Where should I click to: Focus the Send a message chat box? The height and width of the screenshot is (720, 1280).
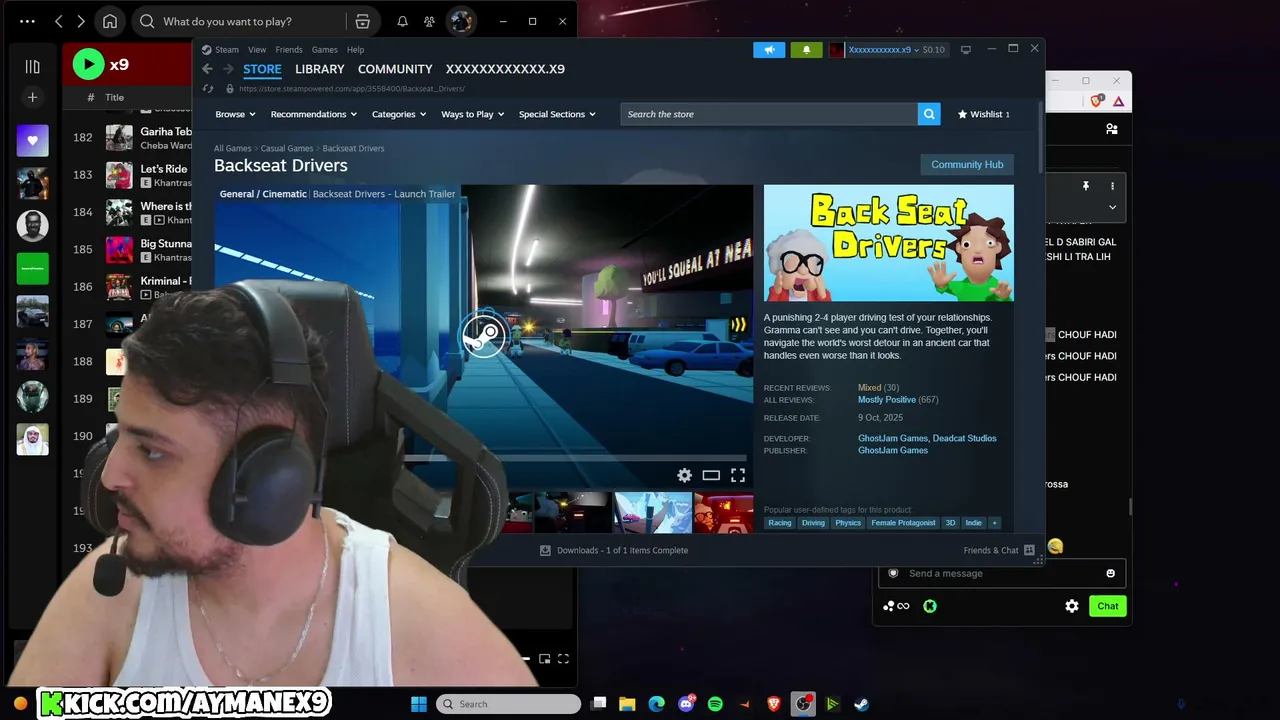click(x=1003, y=573)
